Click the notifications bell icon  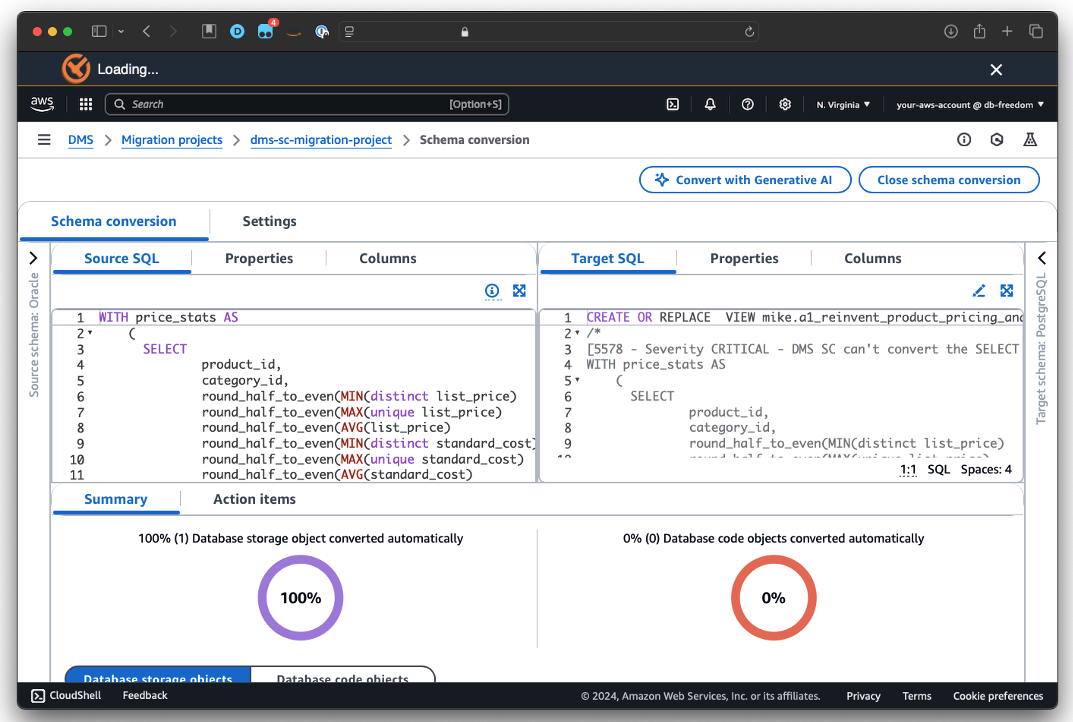click(710, 104)
